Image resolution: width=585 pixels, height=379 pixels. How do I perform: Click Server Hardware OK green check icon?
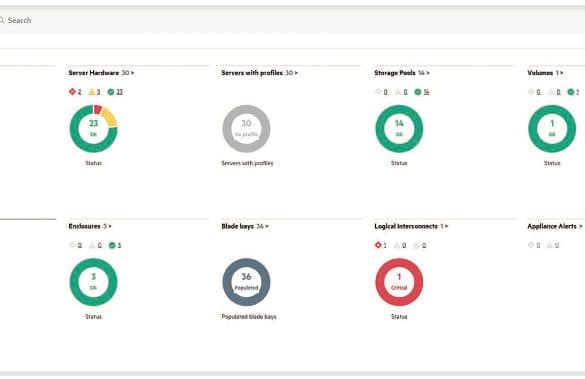(x=111, y=92)
